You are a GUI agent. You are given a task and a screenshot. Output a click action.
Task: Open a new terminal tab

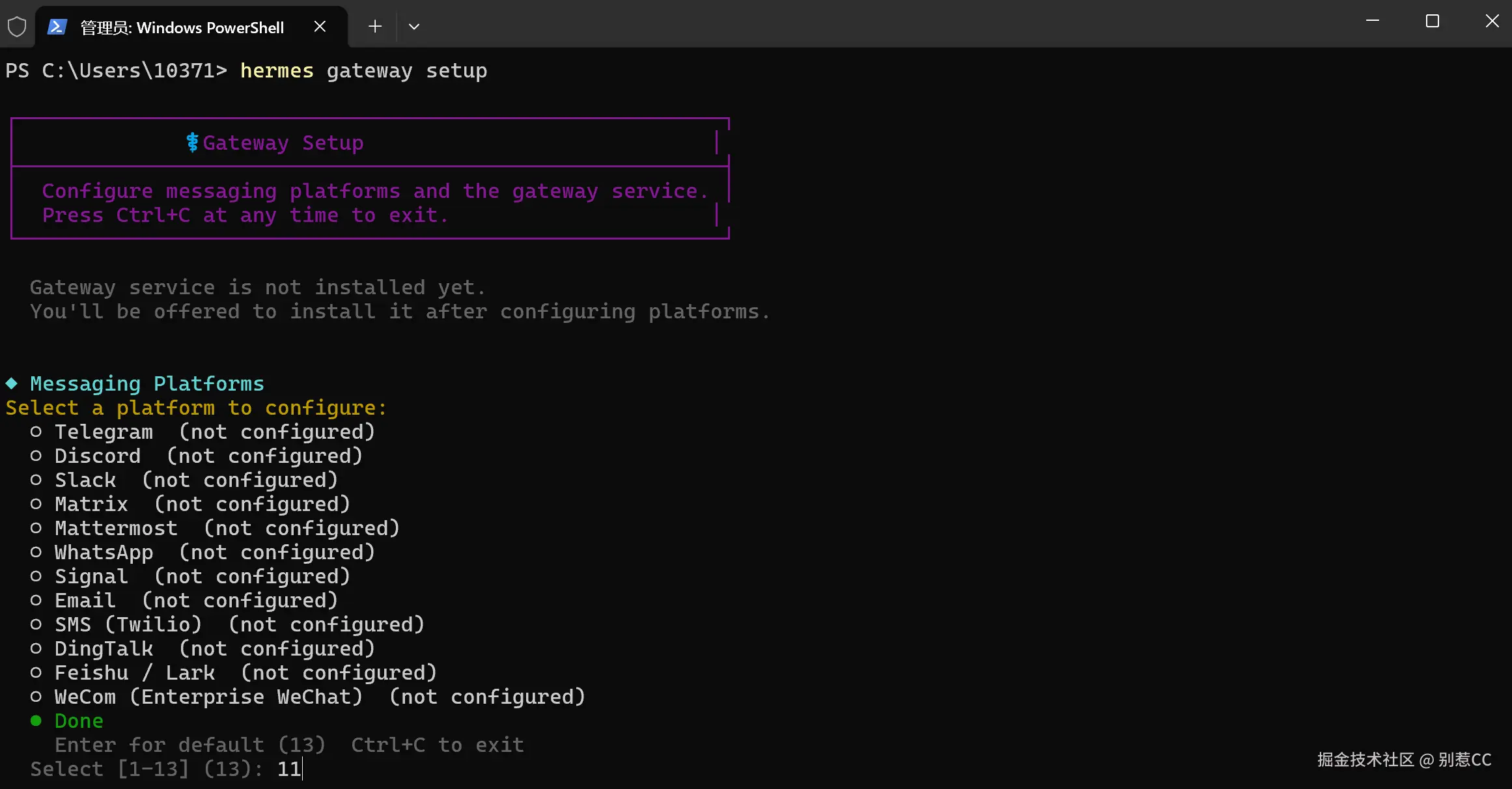pos(374,27)
